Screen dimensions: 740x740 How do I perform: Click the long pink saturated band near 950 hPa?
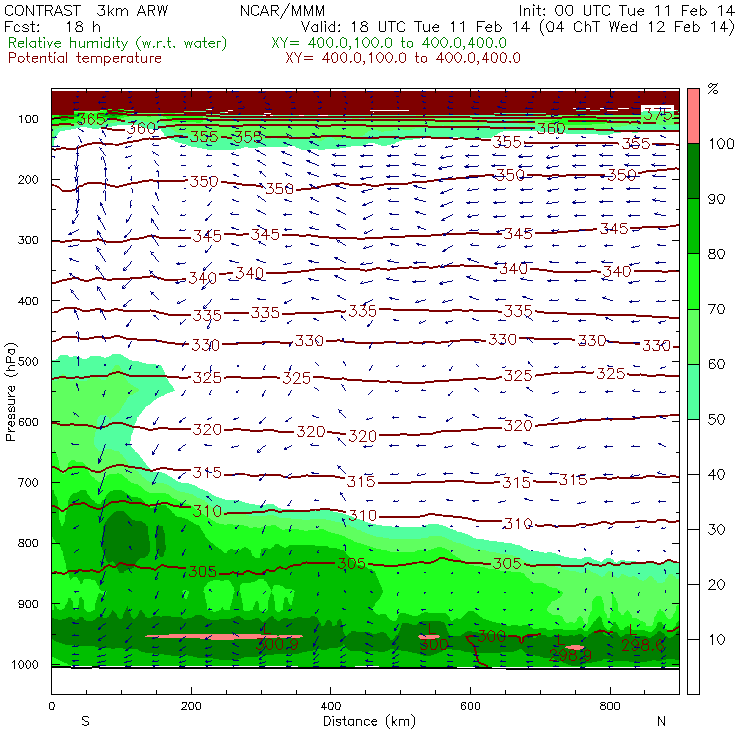224,637
